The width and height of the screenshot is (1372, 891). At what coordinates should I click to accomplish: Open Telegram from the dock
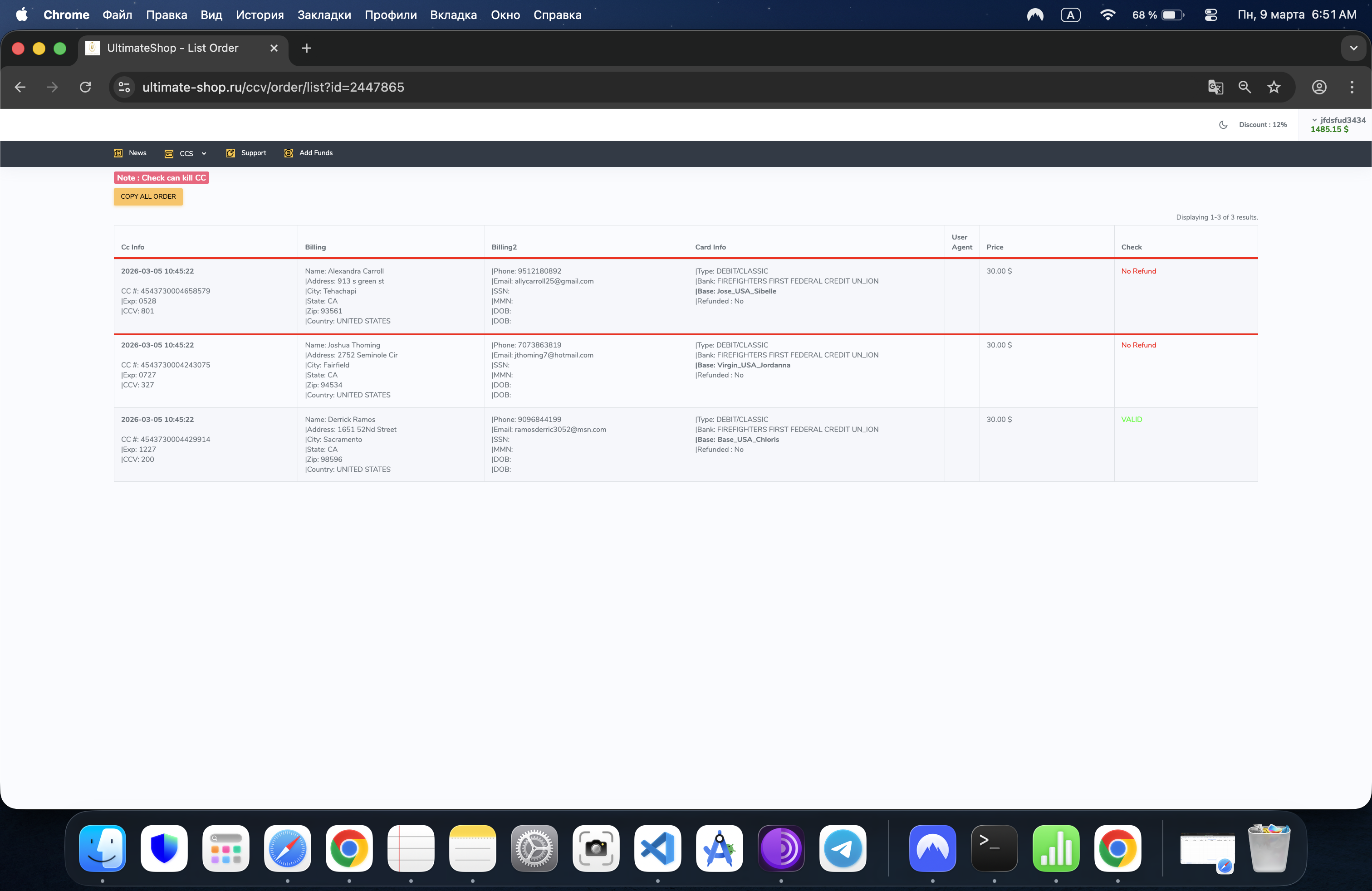point(842,848)
